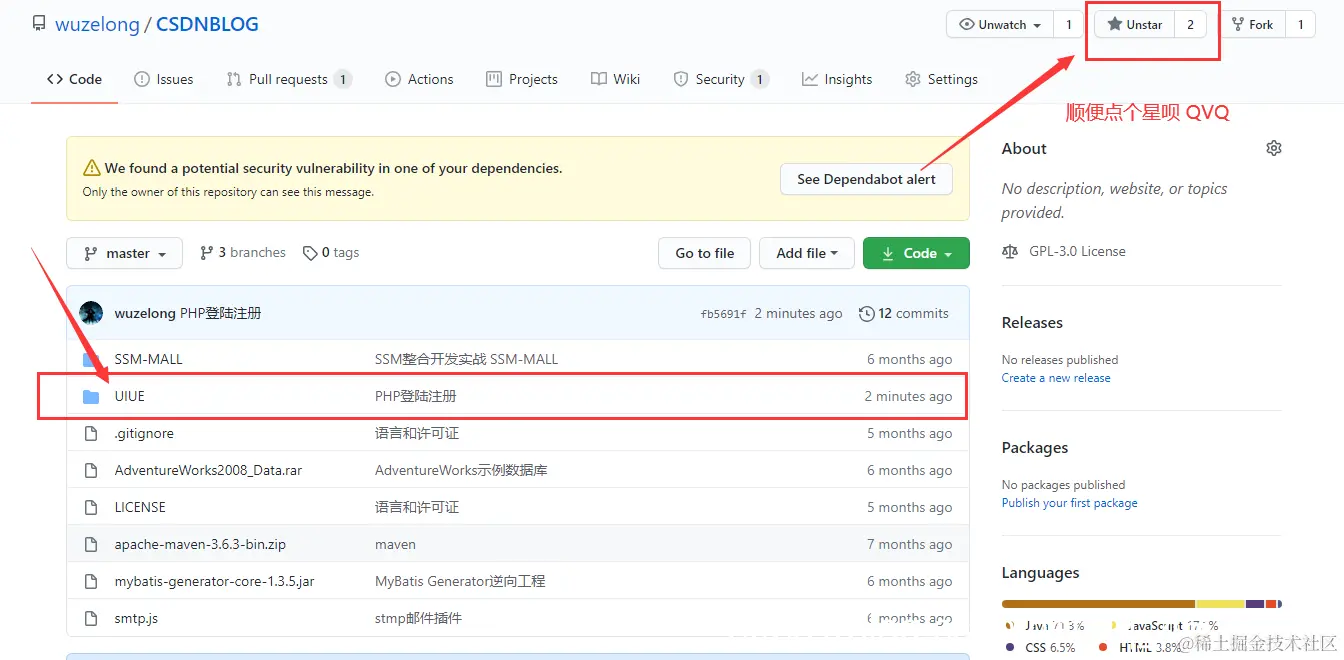Click the languages color bar

point(1142,604)
